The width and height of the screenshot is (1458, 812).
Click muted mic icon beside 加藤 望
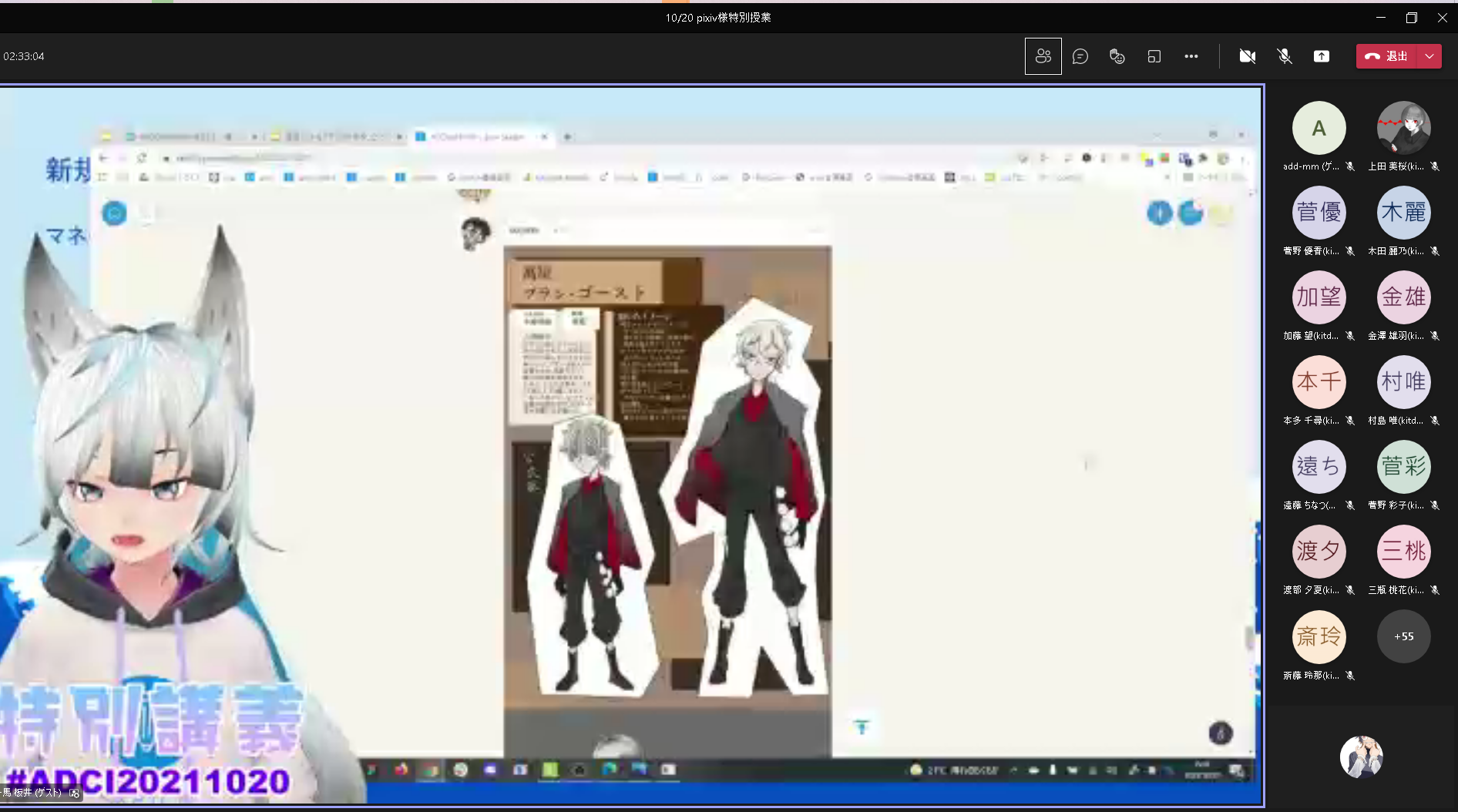pos(1350,336)
